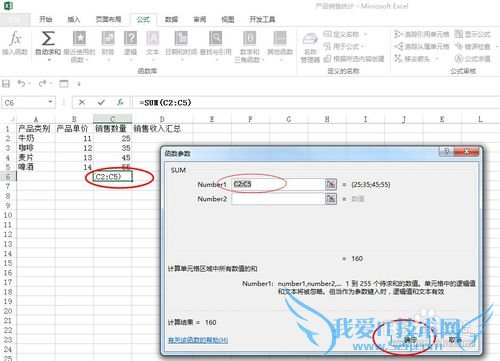Open Recently Used functions (最近使用的函数)
Screen dimensions: 500x361
(79, 46)
